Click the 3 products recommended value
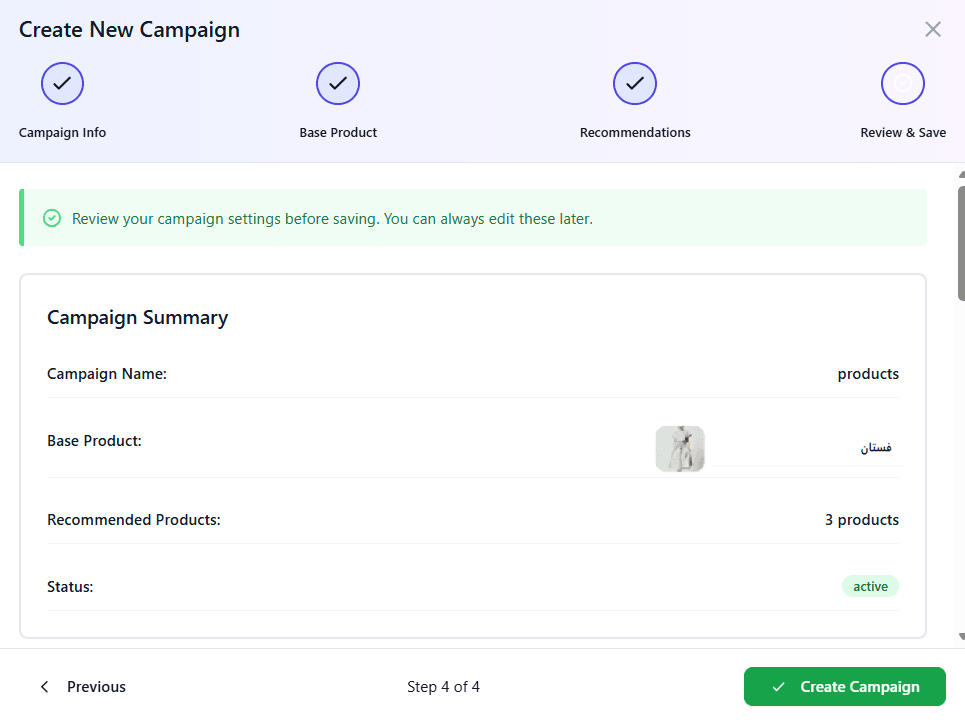This screenshot has height=720, width=965. pos(861,520)
